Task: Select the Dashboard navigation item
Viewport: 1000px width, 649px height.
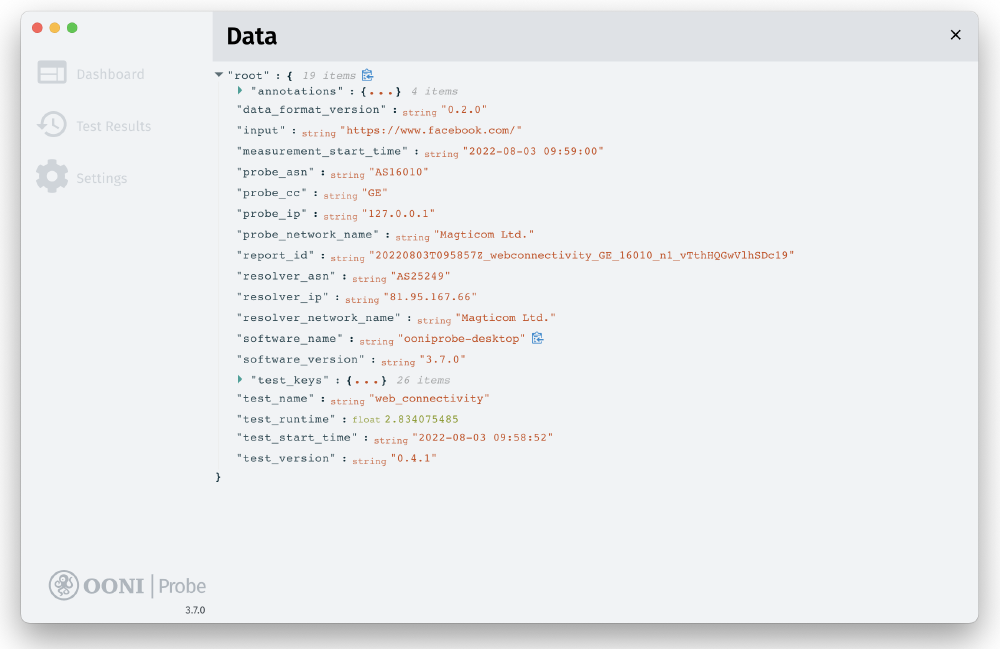Action: click(x=110, y=73)
